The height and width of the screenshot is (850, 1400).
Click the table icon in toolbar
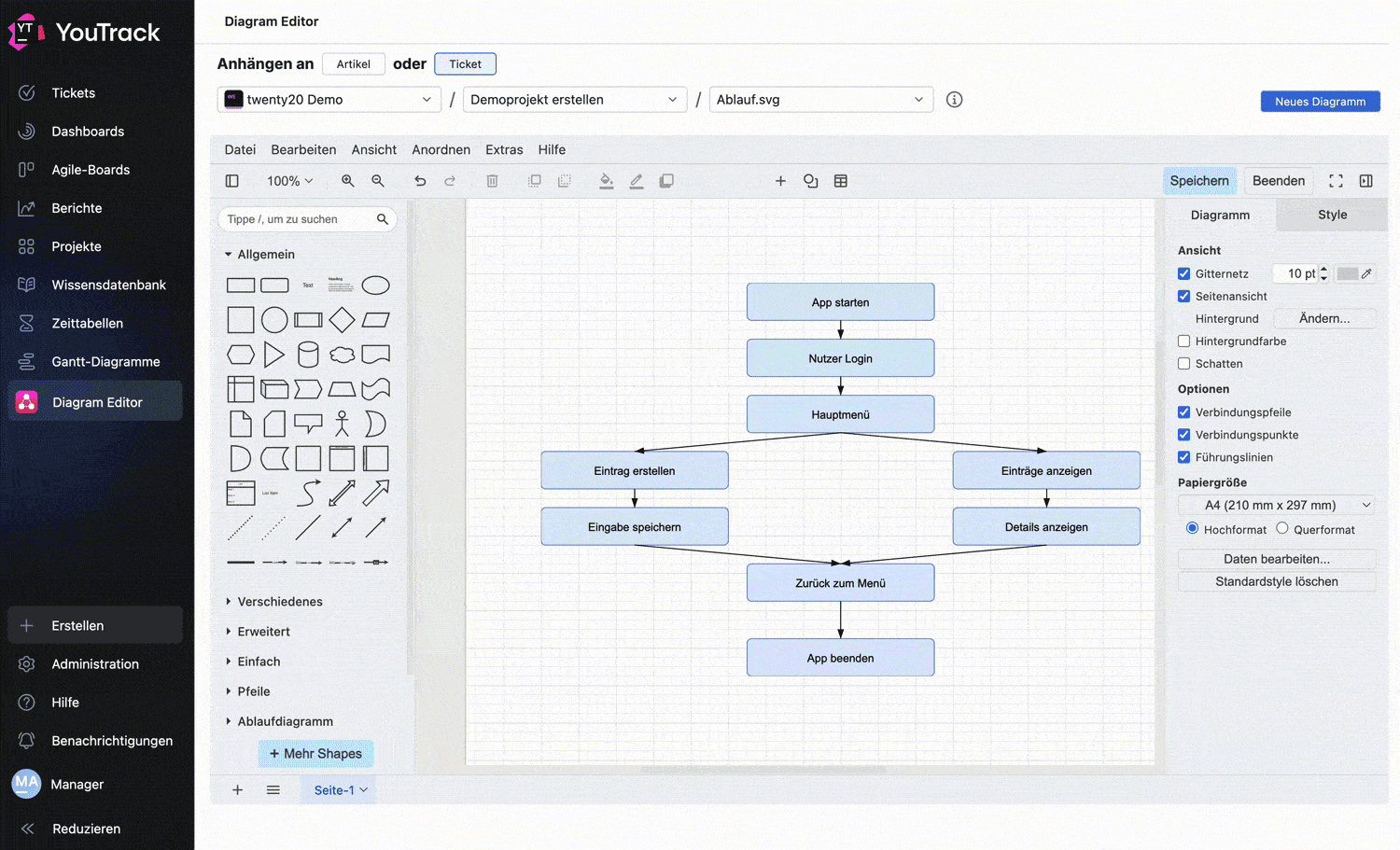pyautogui.click(x=841, y=181)
